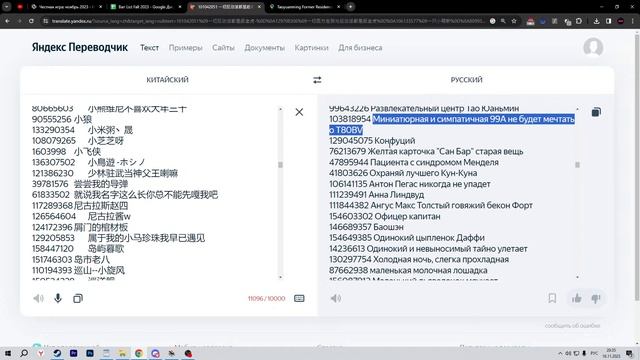Copy the source text

click(x=78, y=298)
